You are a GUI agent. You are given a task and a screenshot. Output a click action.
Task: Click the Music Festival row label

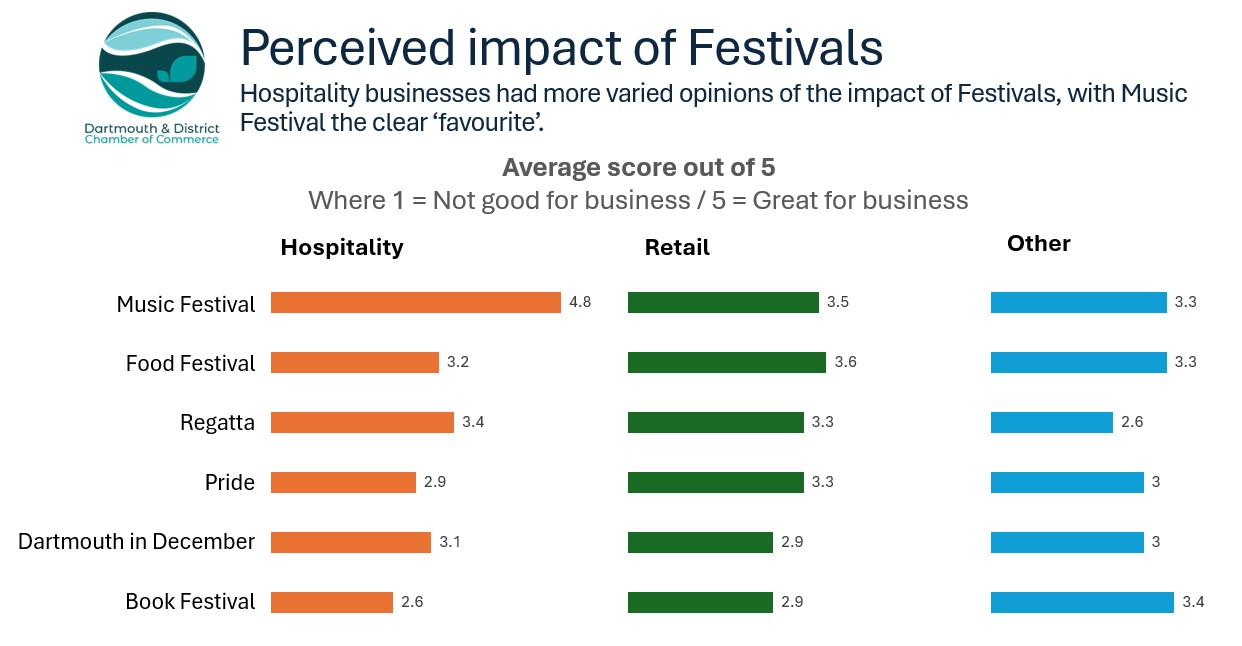click(186, 304)
